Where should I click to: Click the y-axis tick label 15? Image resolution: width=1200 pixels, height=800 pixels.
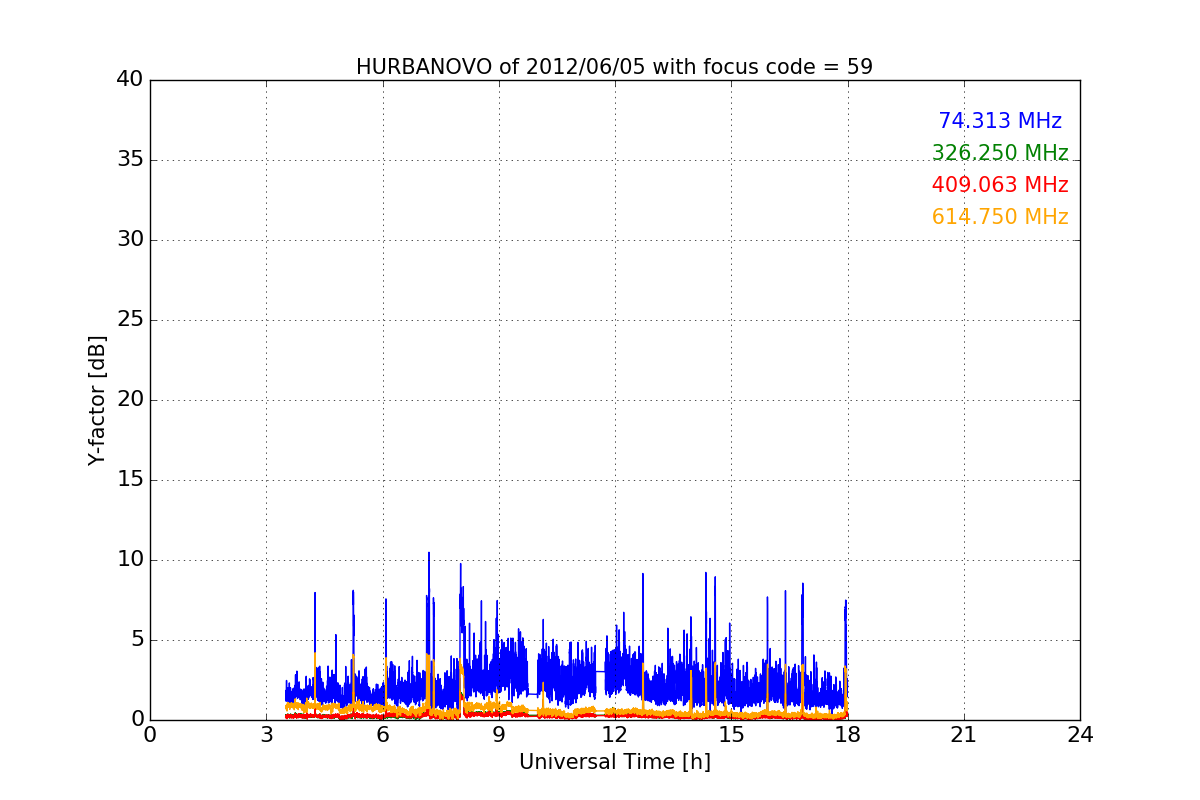[130, 480]
